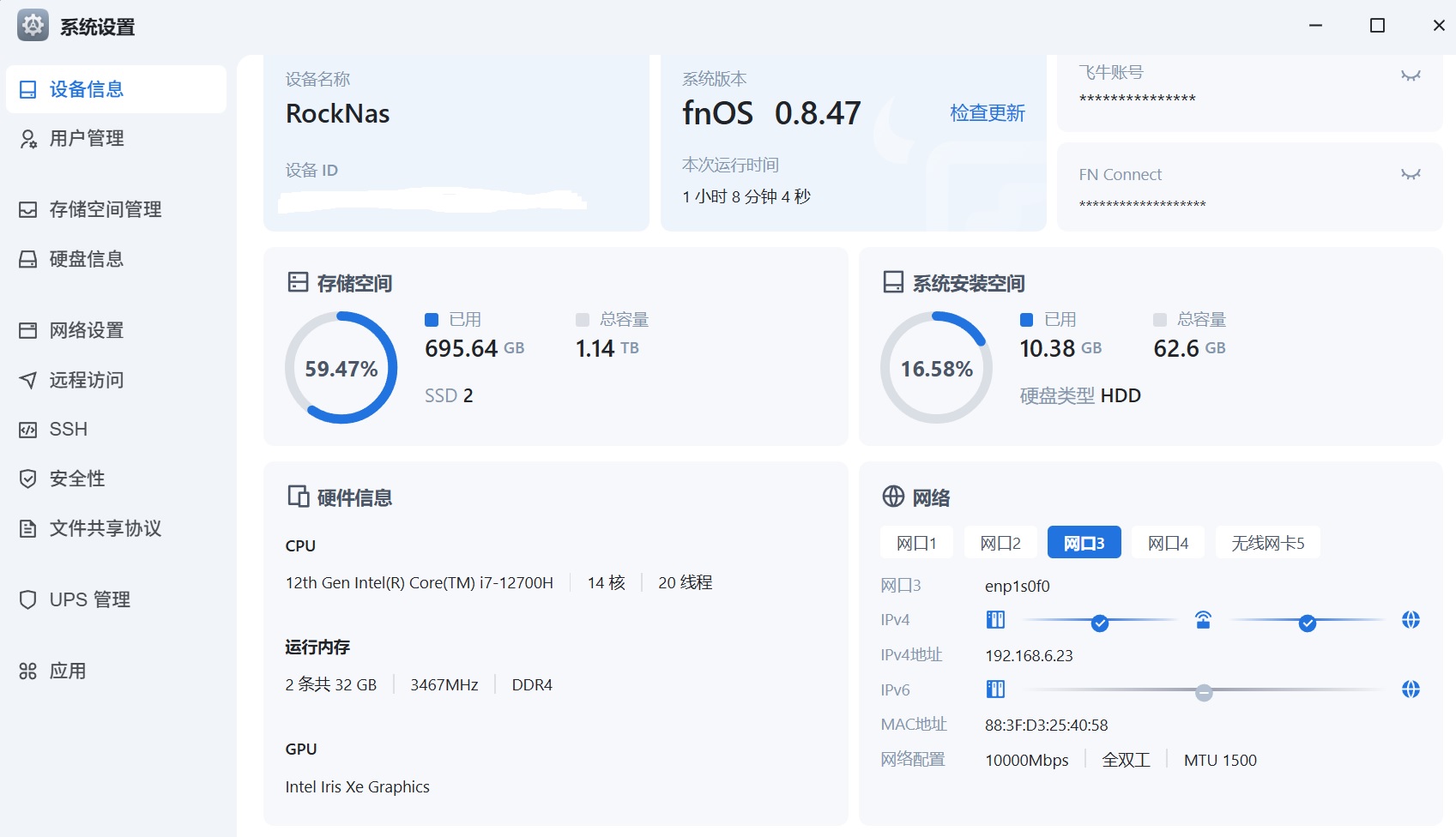
Task: Click the network globe icon
Action: 893,497
